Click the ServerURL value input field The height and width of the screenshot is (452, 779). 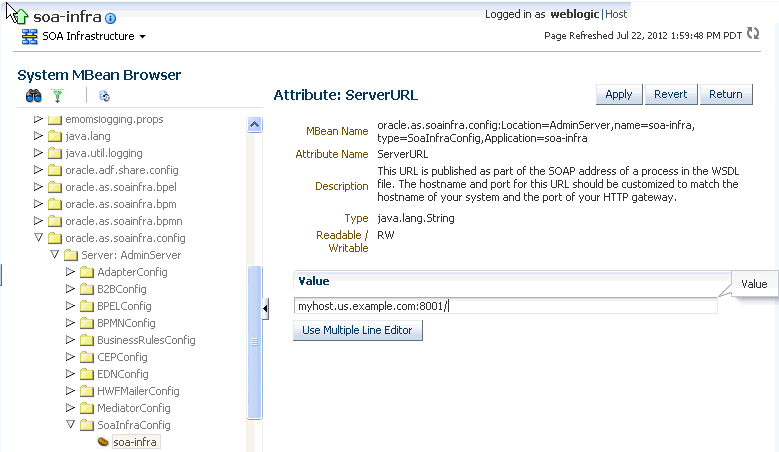506,306
